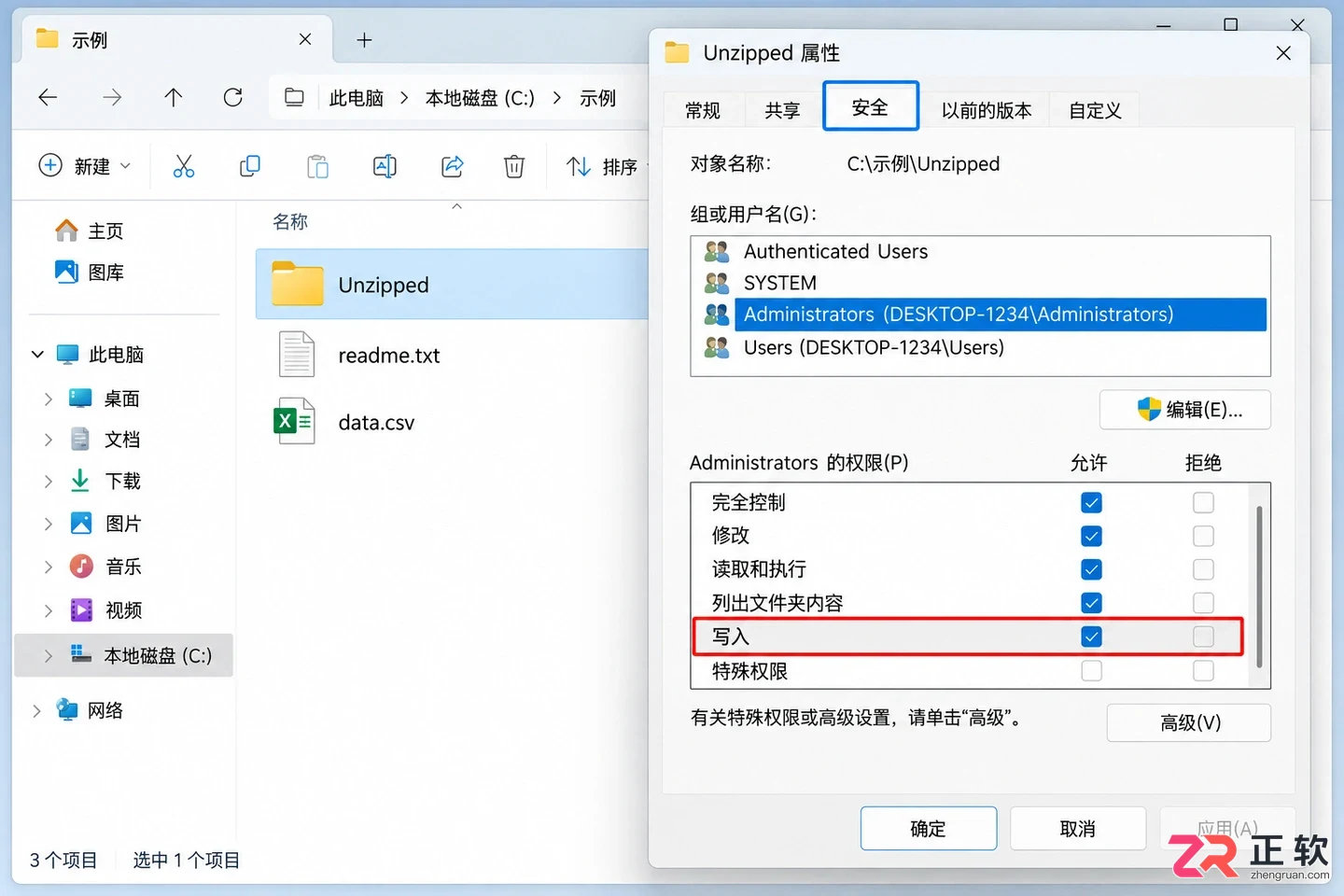
Task: Switch to the 共享 tab
Action: [x=782, y=110]
